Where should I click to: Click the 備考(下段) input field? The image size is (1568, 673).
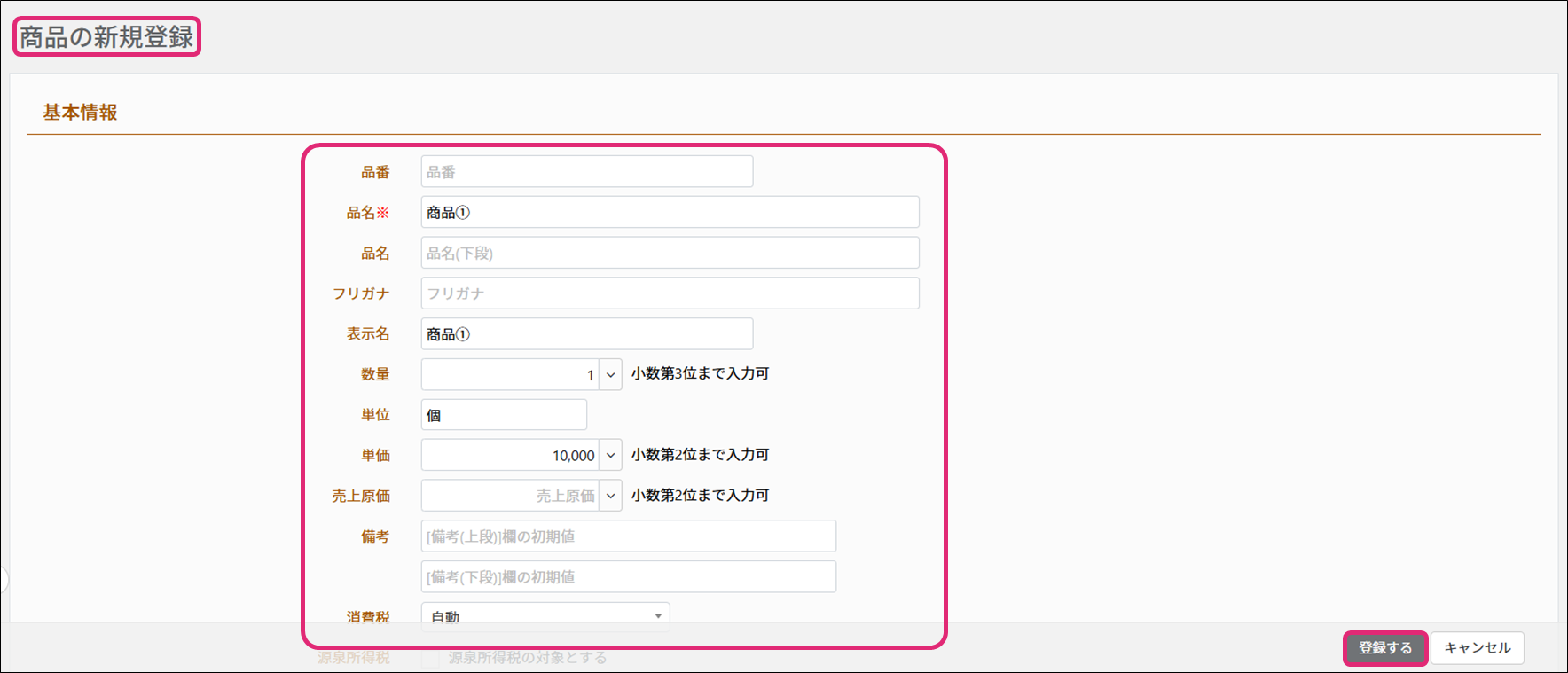[x=628, y=577]
